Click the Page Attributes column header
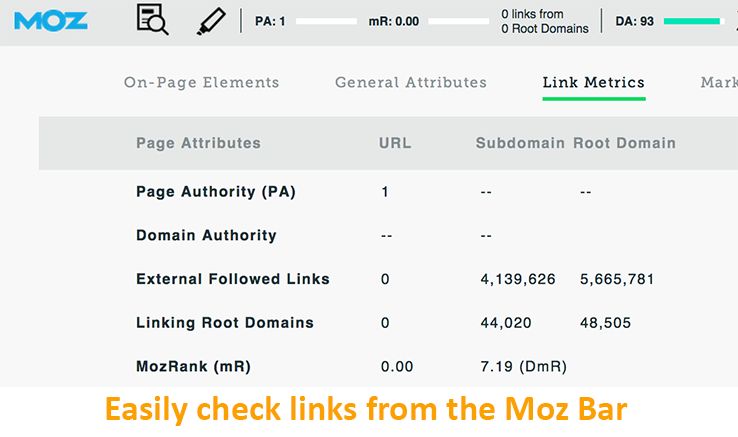Image resolution: width=738 pixels, height=437 pixels. (x=198, y=143)
